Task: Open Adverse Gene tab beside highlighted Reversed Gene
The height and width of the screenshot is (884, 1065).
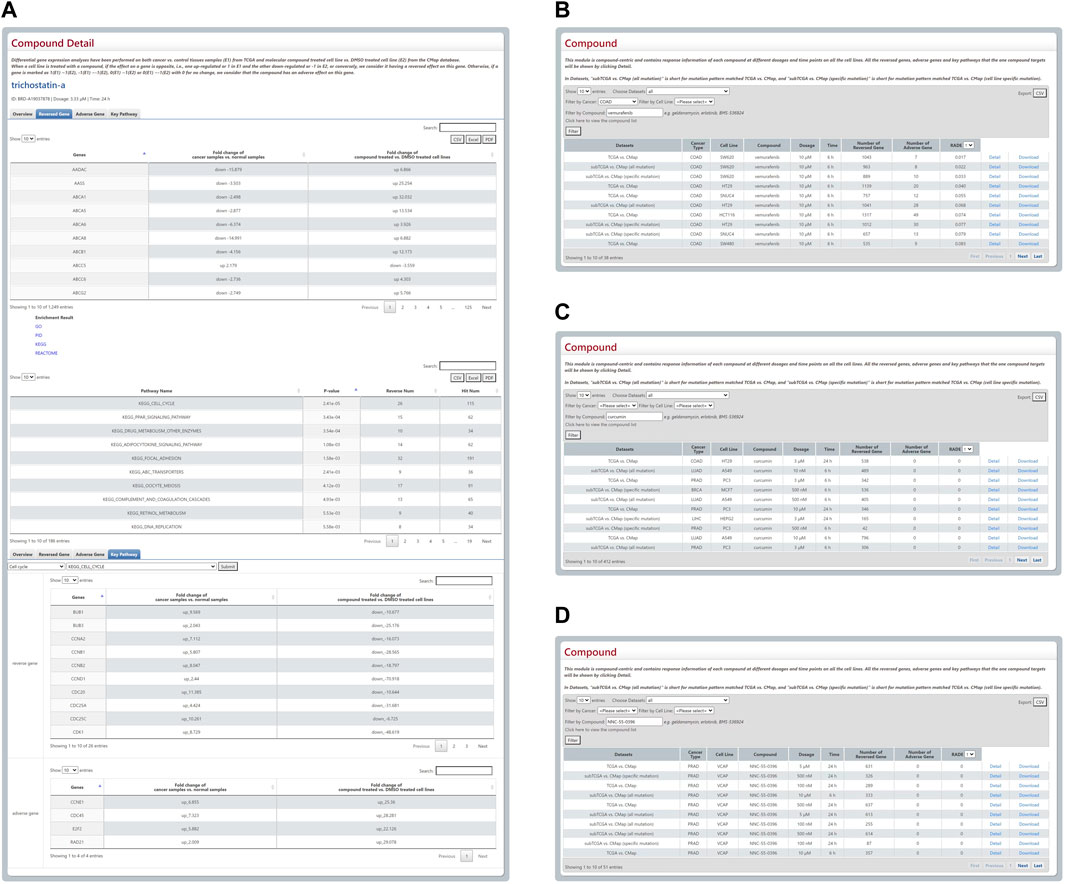Action: tap(90, 114)
